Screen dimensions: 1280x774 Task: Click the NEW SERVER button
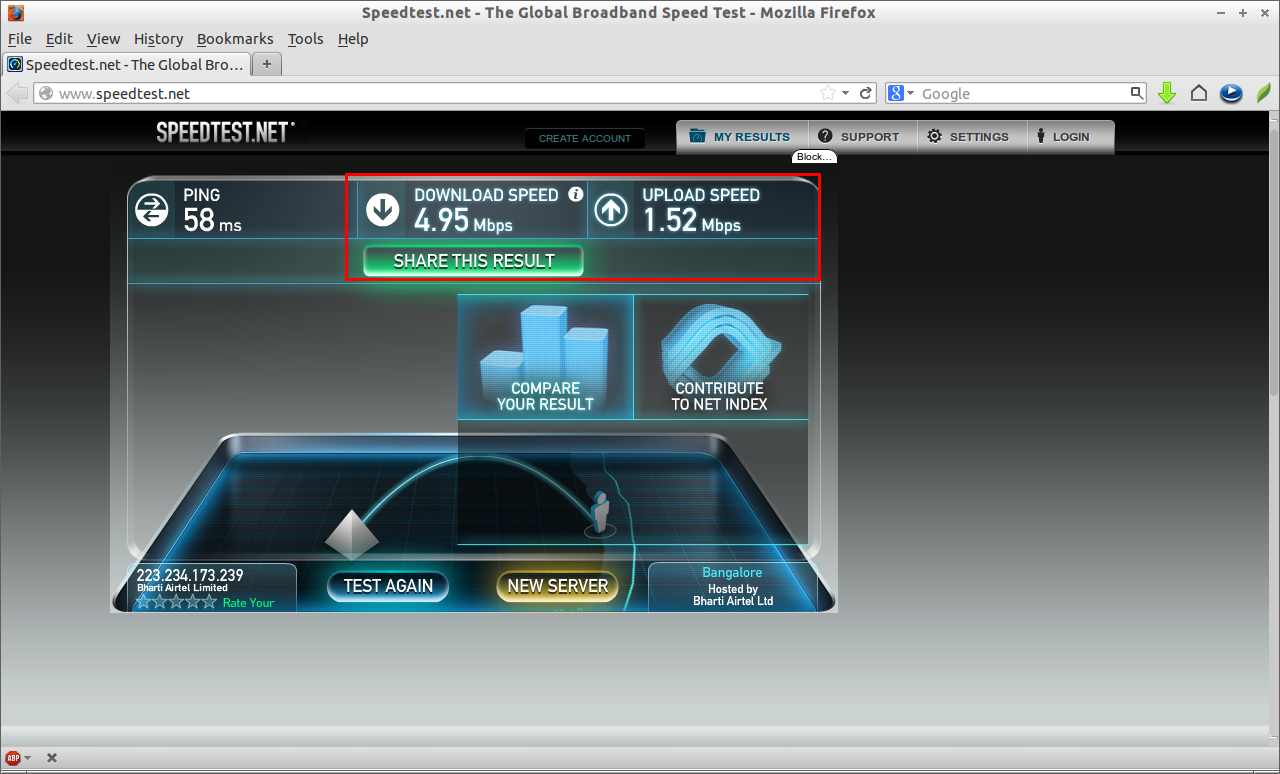tap(558, 586)
